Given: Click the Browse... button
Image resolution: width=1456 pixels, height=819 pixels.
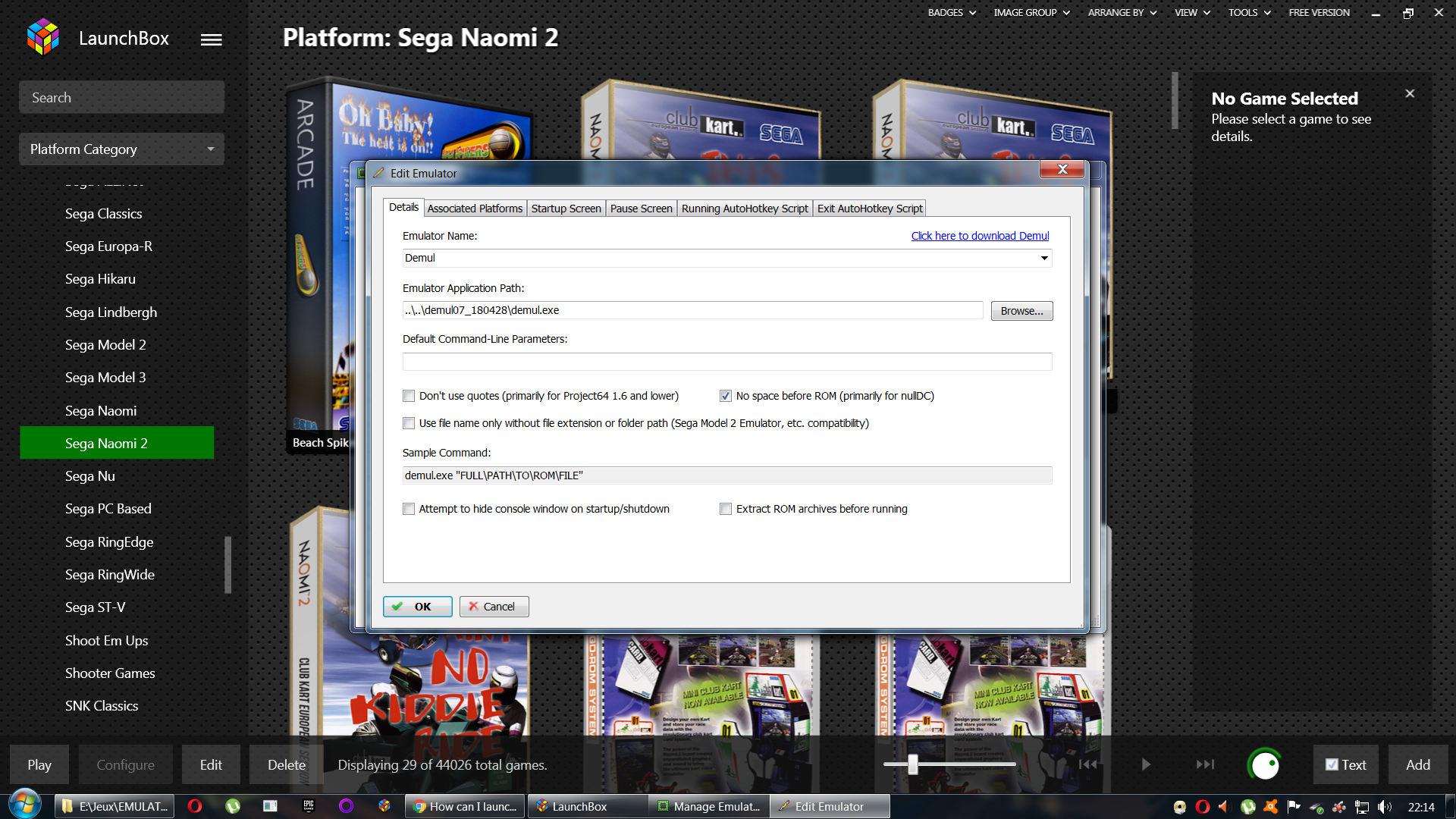Looking at the screenshot, I should click(x=1021, y=311).
